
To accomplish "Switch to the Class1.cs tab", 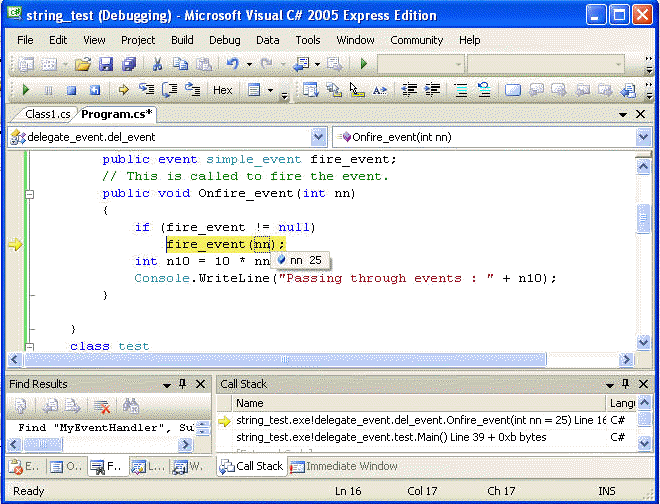I will point(47,114).
